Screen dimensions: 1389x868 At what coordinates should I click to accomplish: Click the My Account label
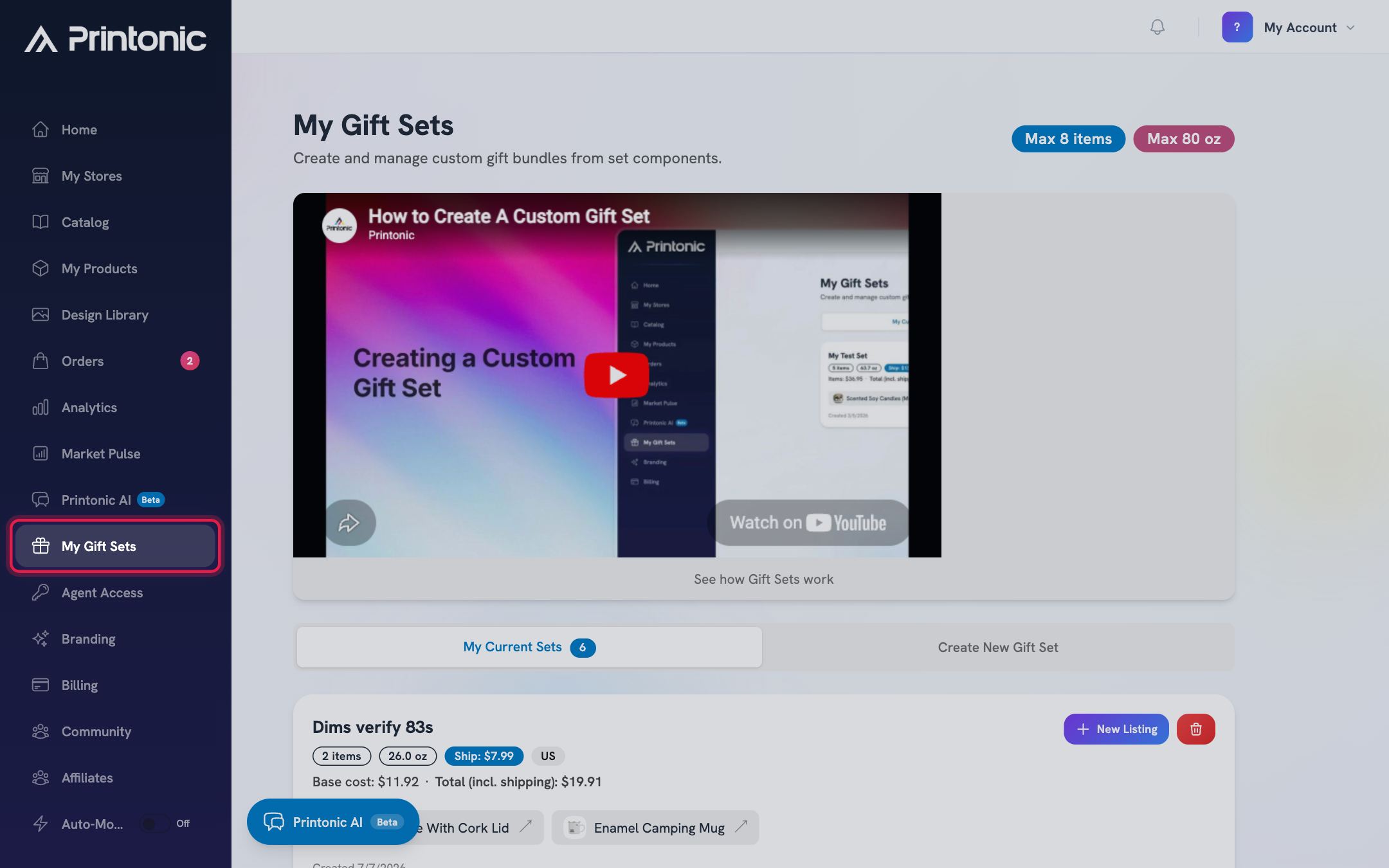coord(1300,28)
